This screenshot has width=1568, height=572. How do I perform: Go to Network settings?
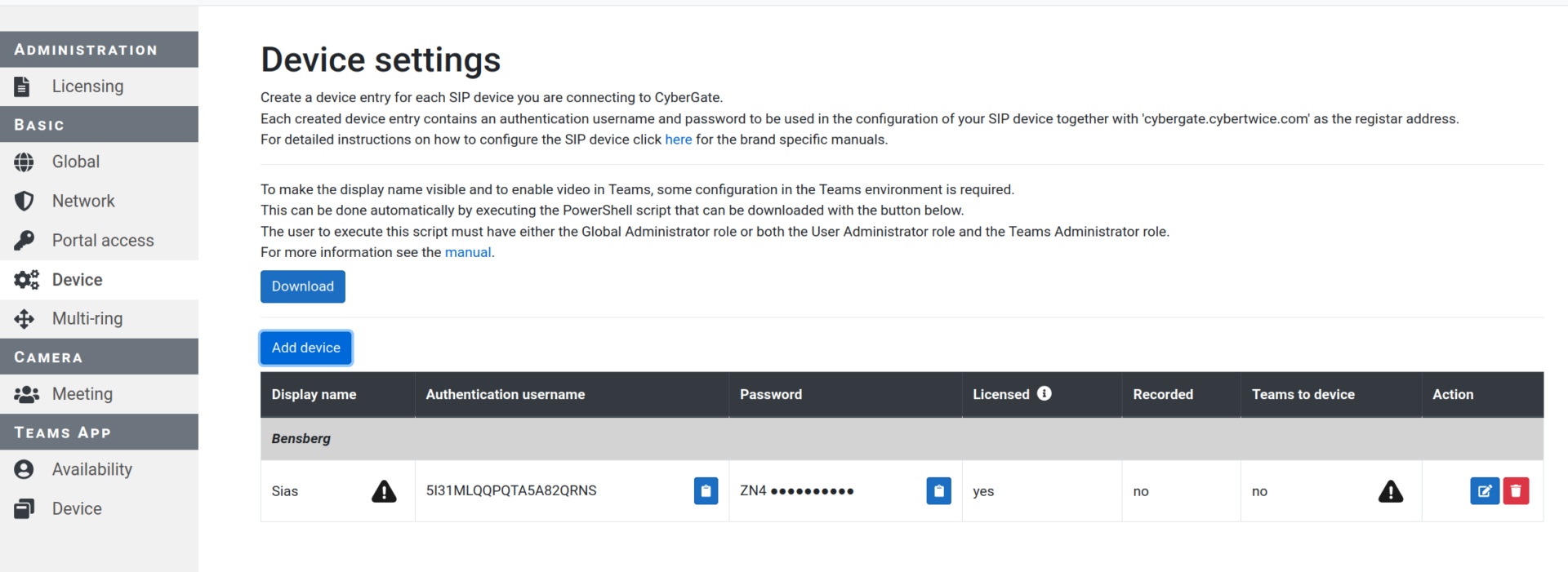[x=99, y=201]
